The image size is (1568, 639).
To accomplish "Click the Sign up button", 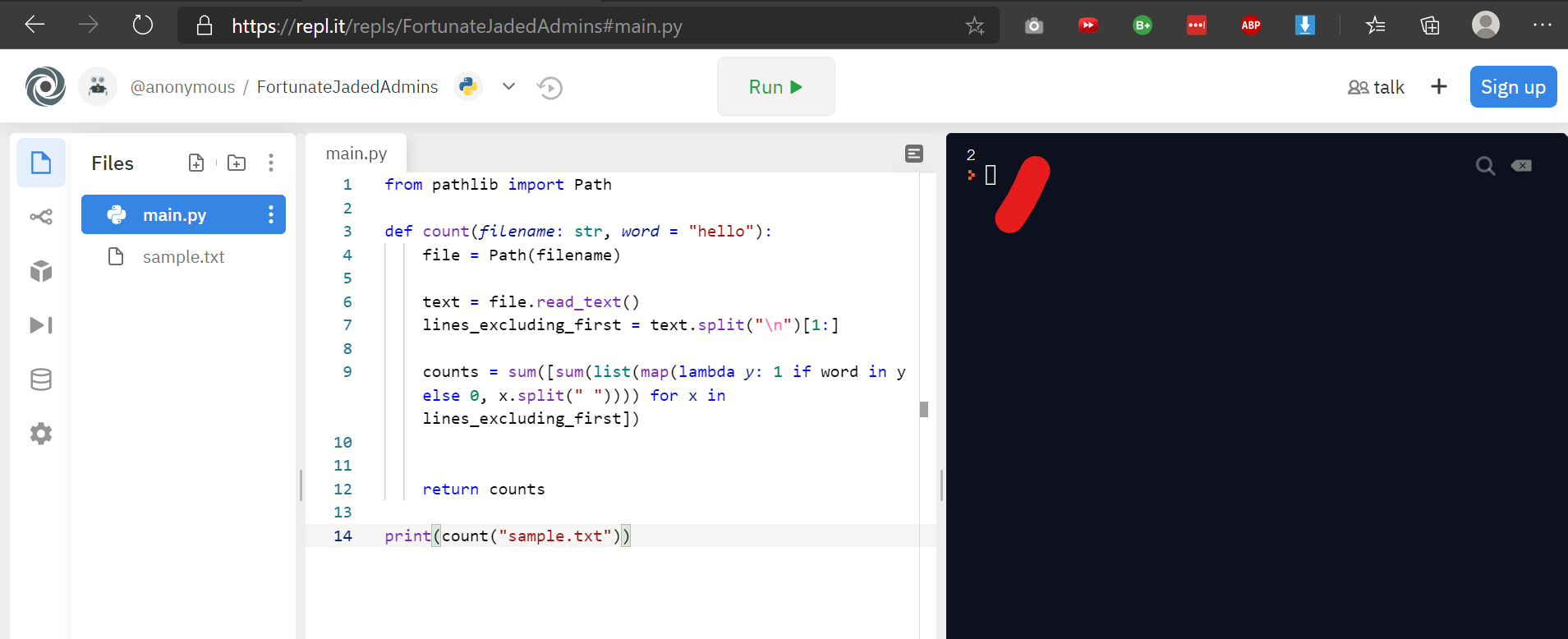I will click(x=1513, y=87).
